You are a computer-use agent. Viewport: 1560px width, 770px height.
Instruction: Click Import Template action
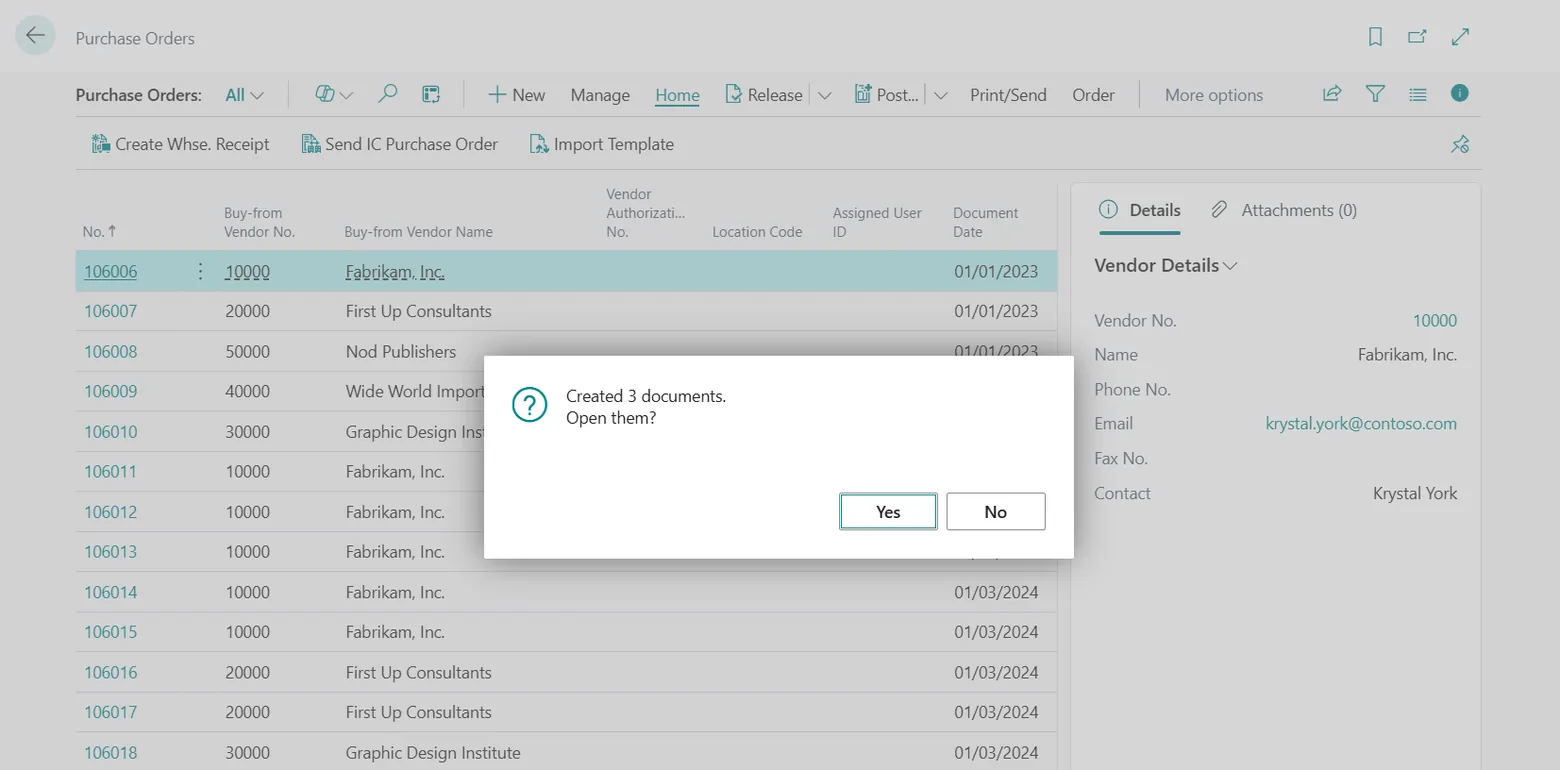601,144
